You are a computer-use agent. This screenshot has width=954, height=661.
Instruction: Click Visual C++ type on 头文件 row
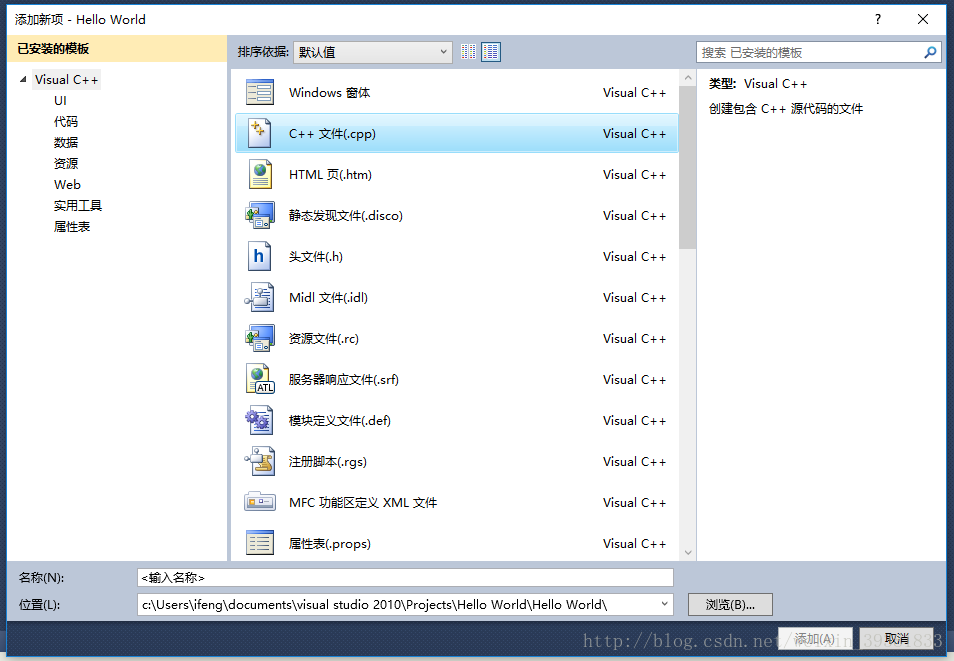pos(635,256)
